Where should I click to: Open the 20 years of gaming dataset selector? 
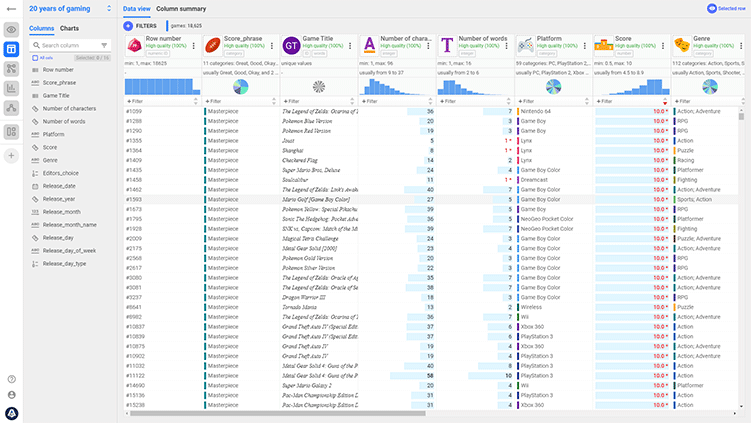[x=70, y=9]
